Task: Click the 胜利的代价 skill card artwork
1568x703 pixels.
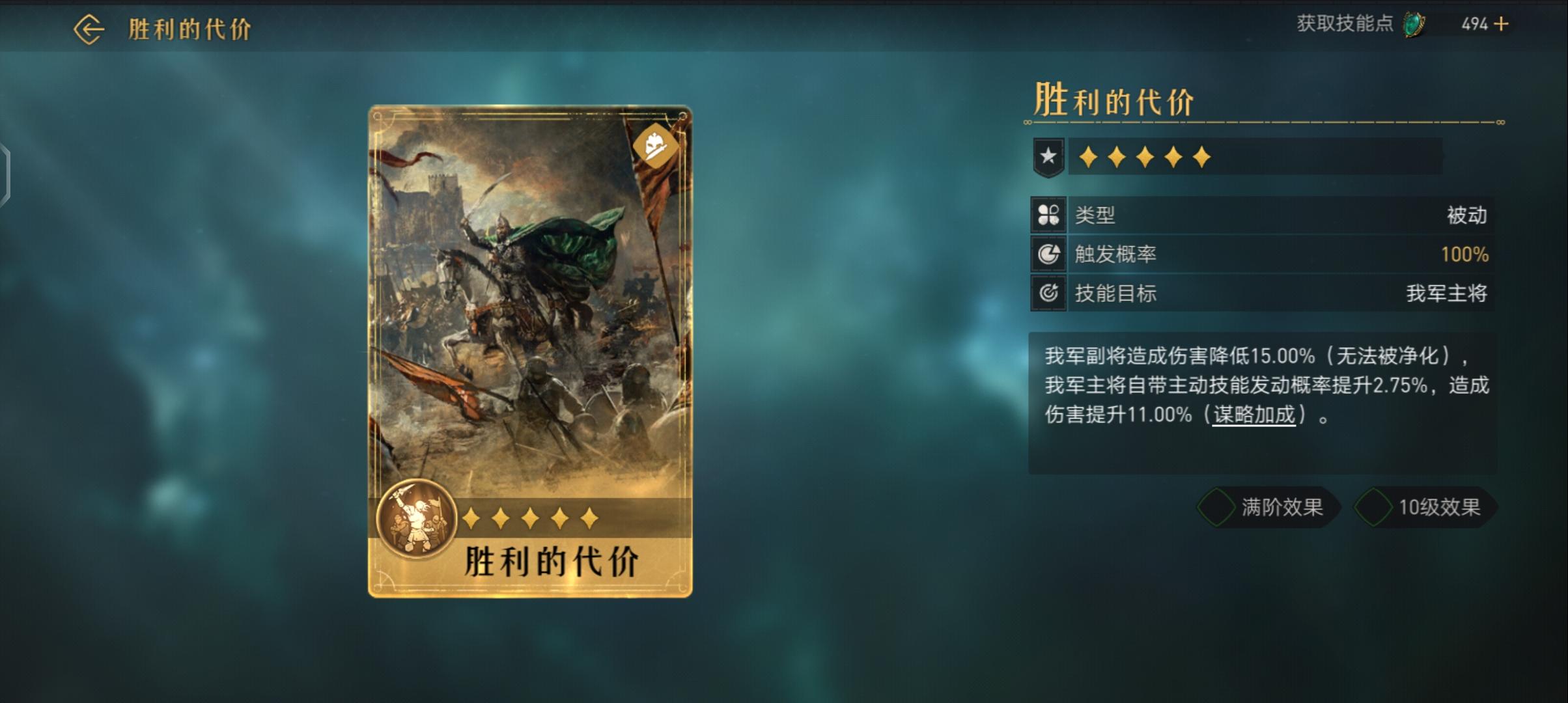Action: (x=530, y=351)
